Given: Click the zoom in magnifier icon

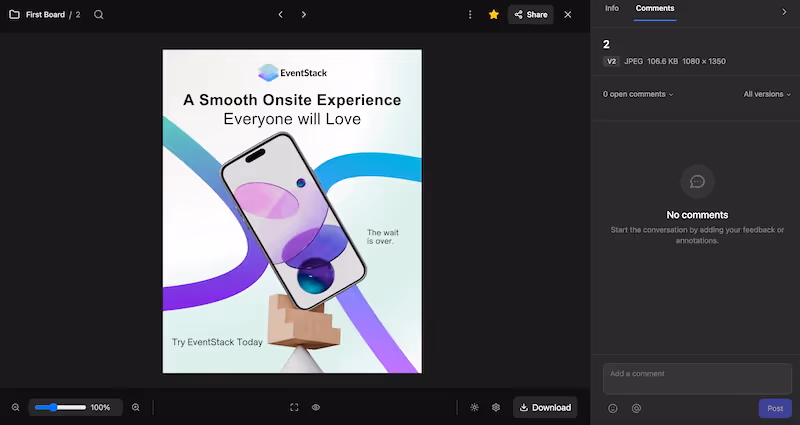Looking at the screenshot, I should point(136,407).
